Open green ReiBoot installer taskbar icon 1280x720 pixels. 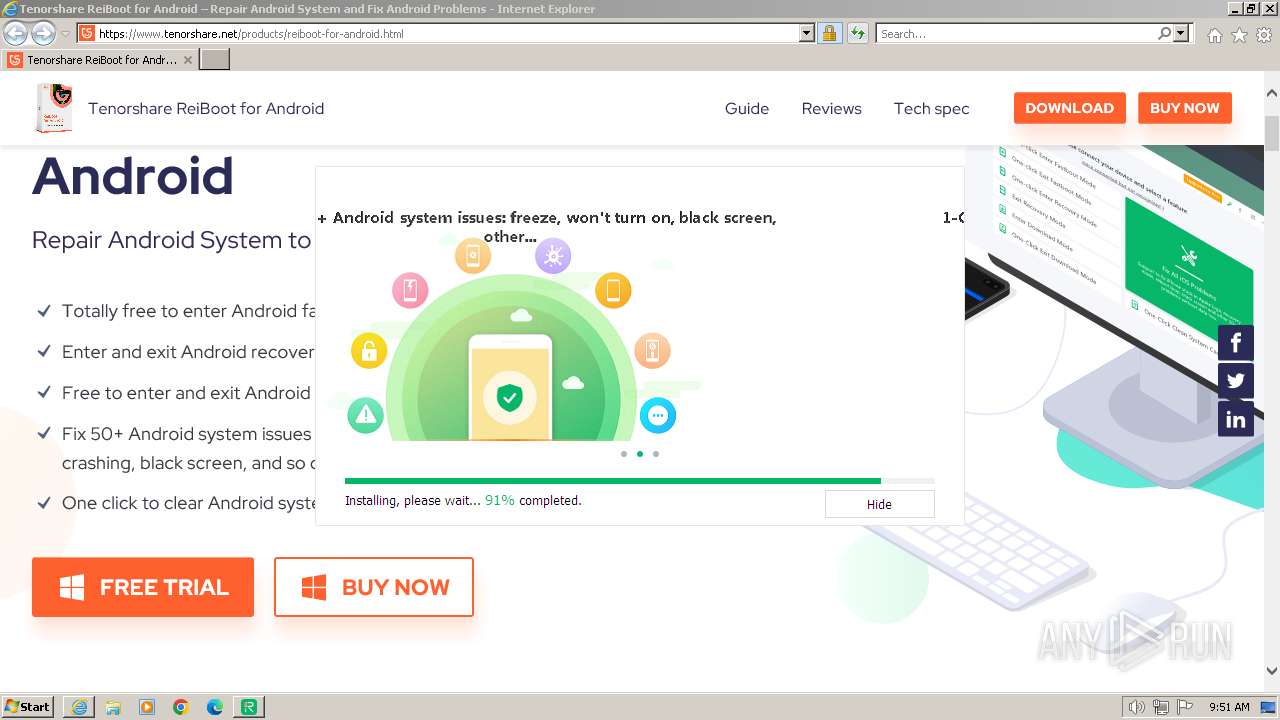(249, 707)
